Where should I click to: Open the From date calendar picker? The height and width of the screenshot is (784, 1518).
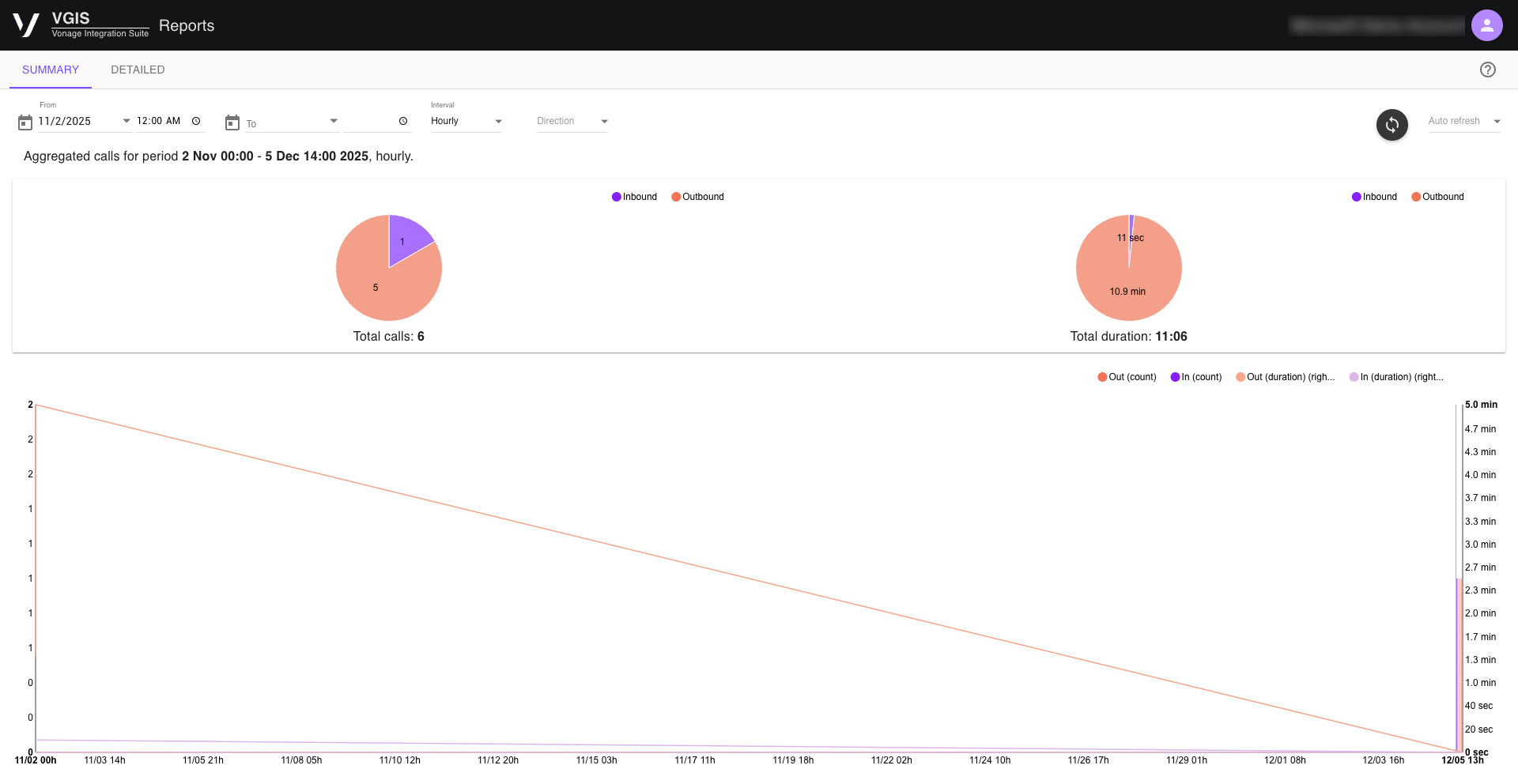coord(25,122)
